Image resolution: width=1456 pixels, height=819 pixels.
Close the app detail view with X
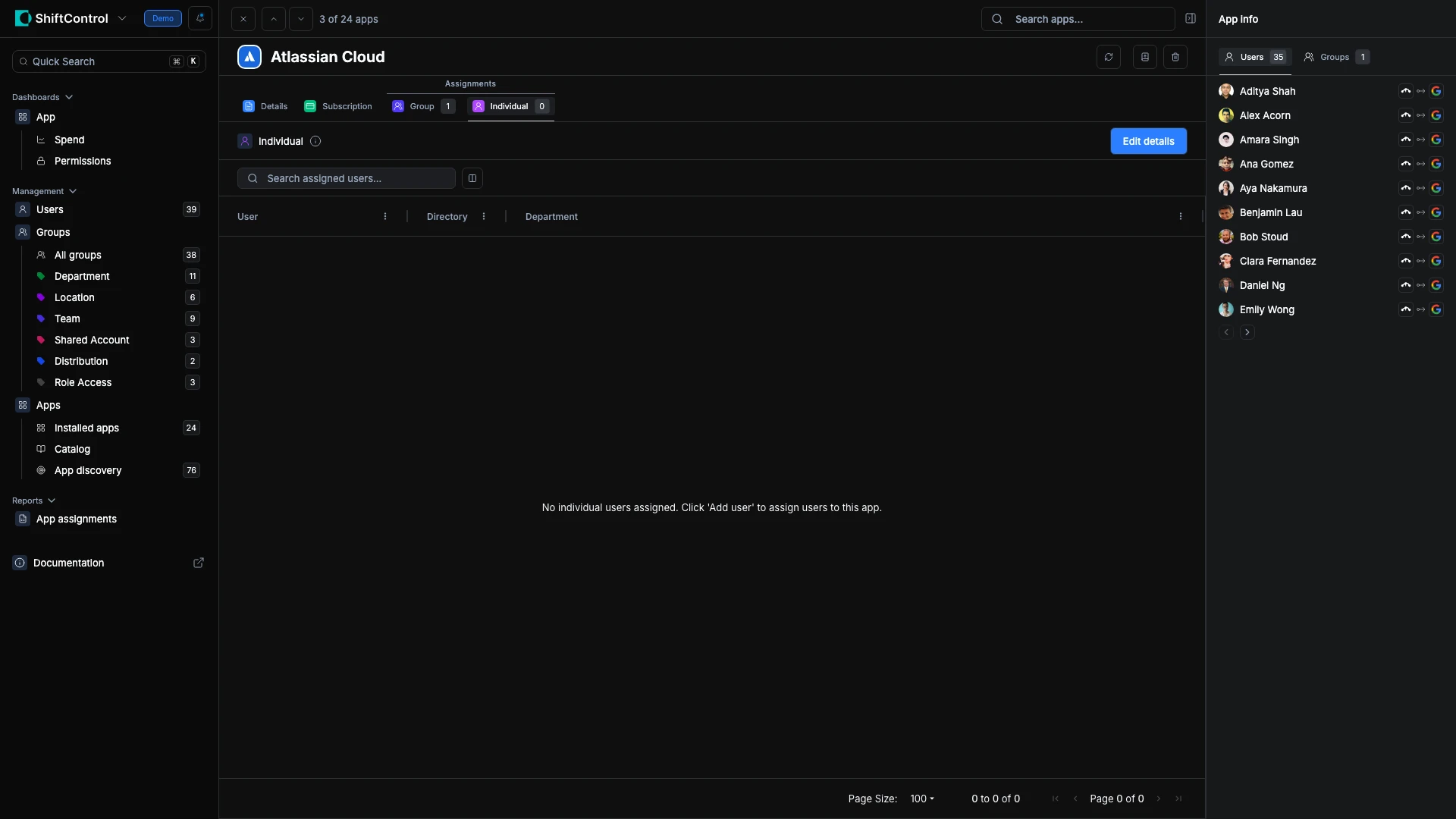243,19
